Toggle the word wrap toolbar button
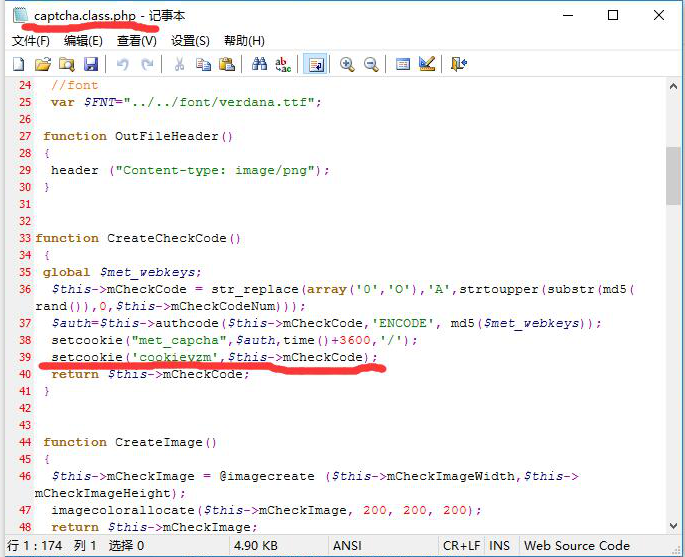 [x=315, y=64]
